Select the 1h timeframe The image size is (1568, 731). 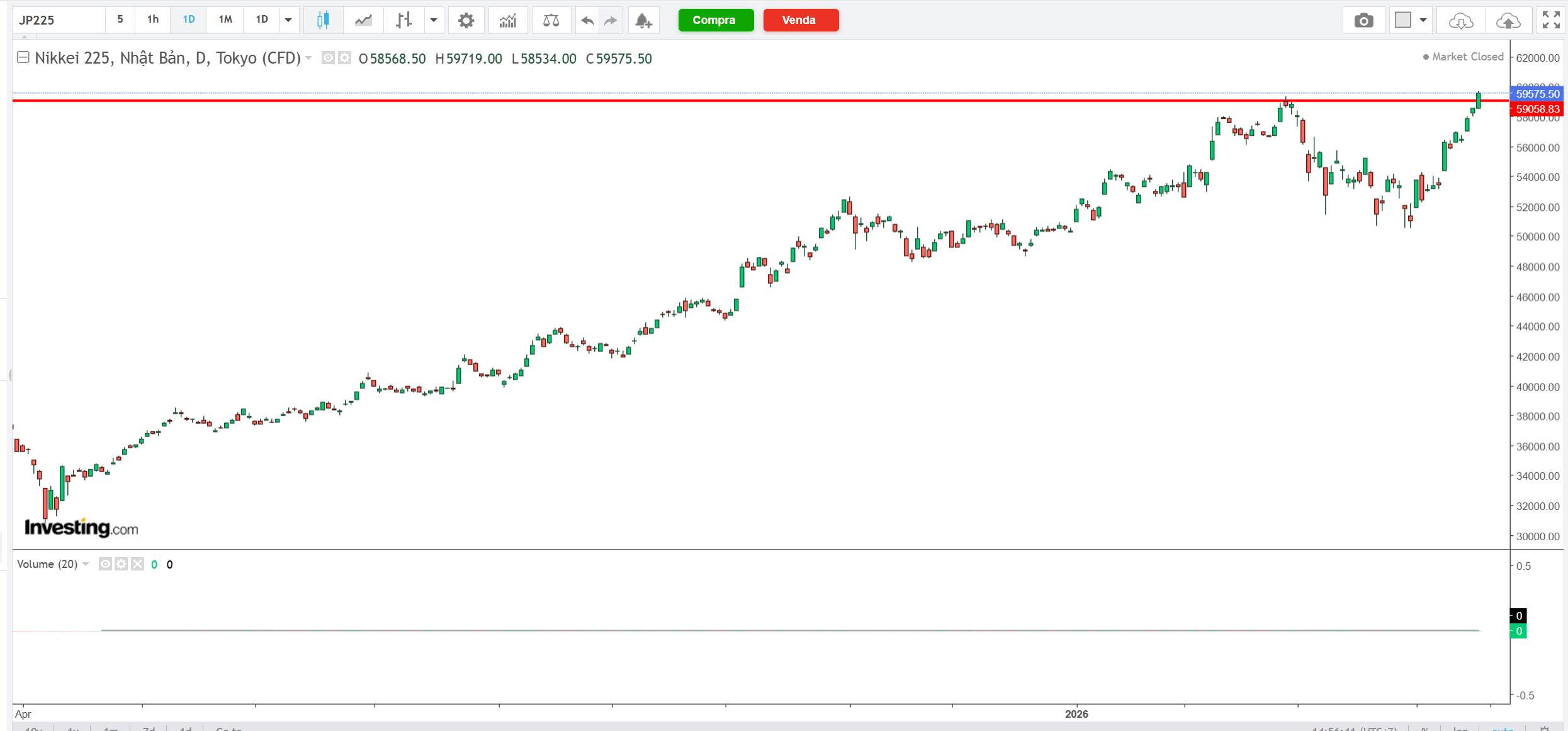coord(153,20)
